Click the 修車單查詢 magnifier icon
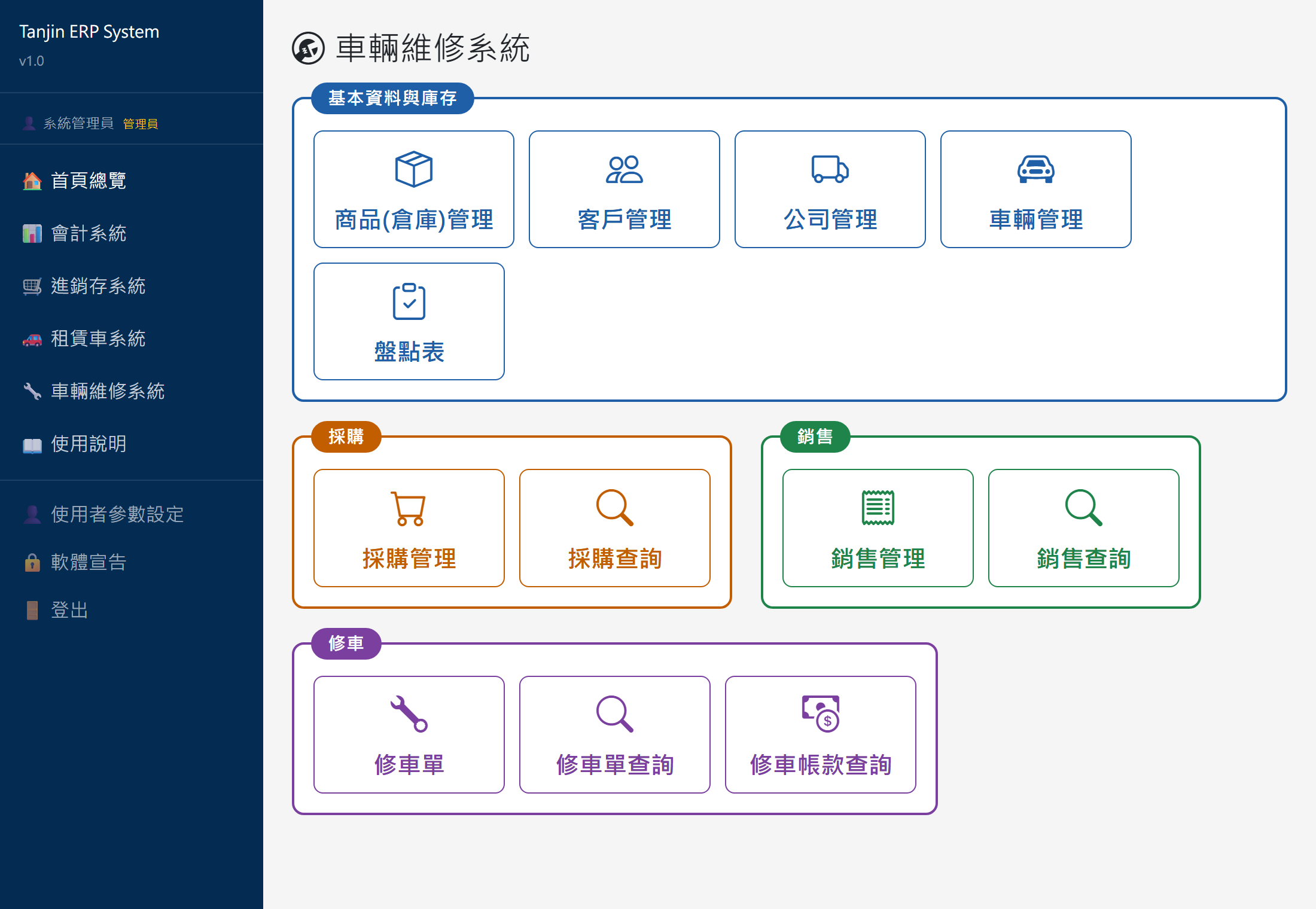This screenshot has height=909, width=1316. (x=615, y=714)
